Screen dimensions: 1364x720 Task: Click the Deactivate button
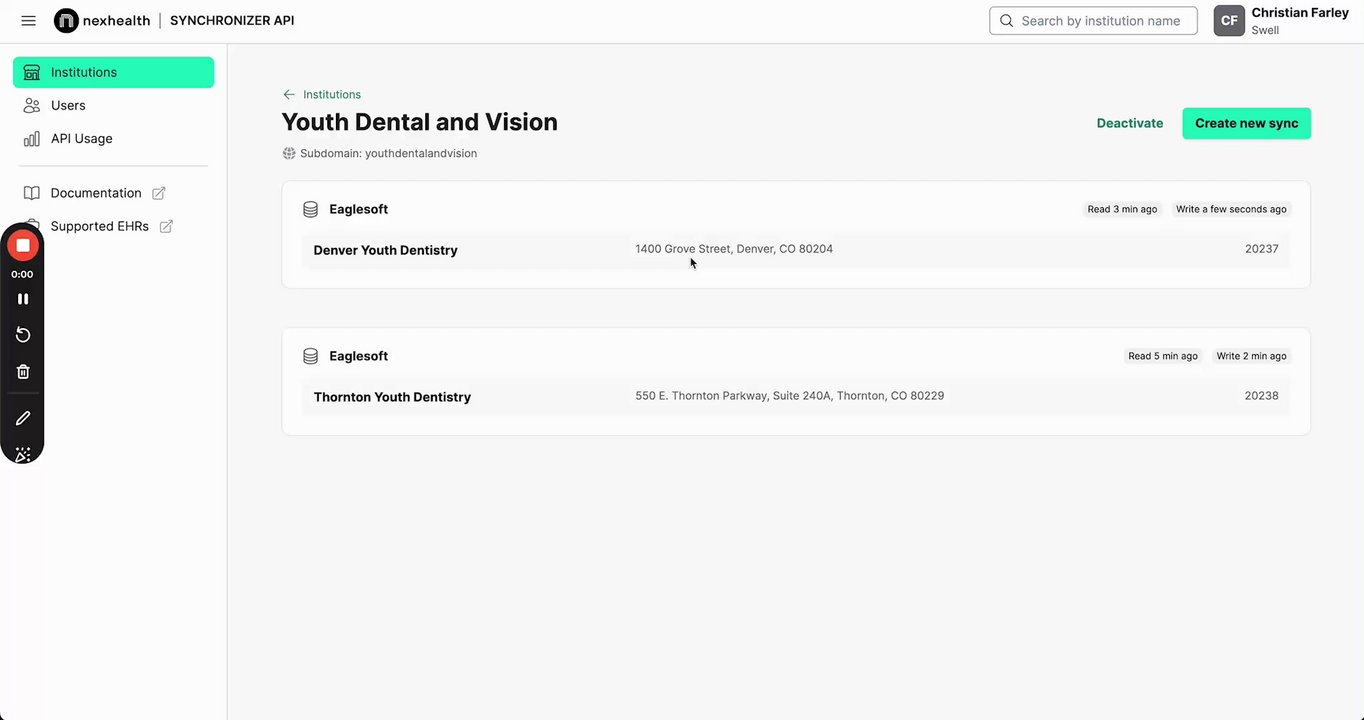click(x=1129, y=123)
